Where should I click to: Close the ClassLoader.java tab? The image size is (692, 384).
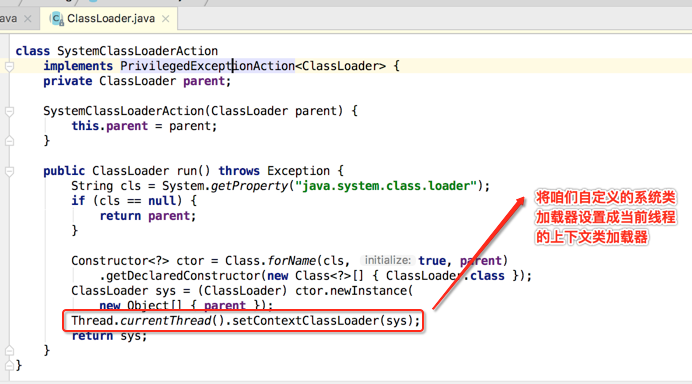click(165, 19)
